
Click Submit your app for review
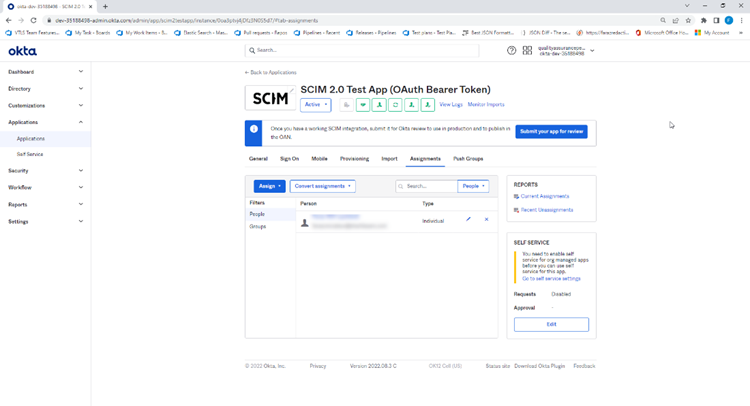(551, 132)
